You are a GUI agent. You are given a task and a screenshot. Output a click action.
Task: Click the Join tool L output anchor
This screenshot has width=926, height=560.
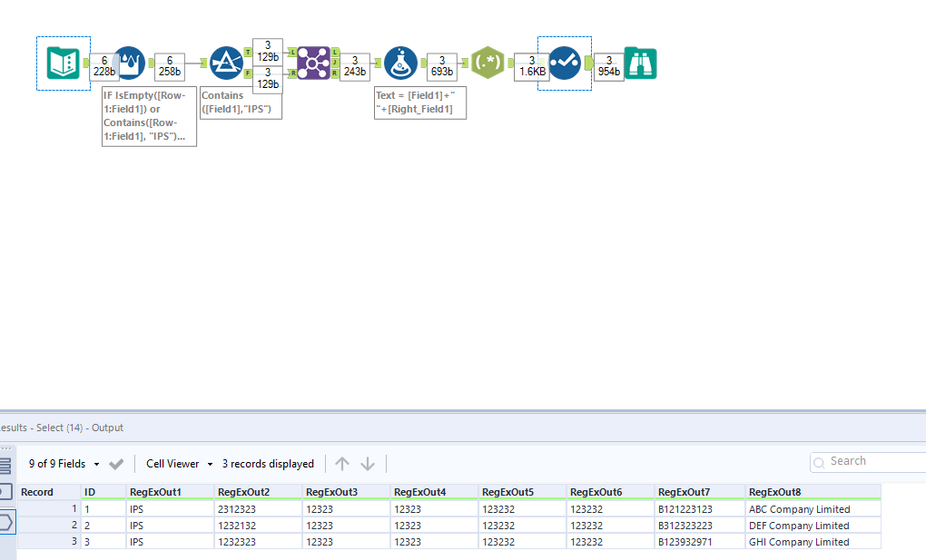tap(335, 52)
